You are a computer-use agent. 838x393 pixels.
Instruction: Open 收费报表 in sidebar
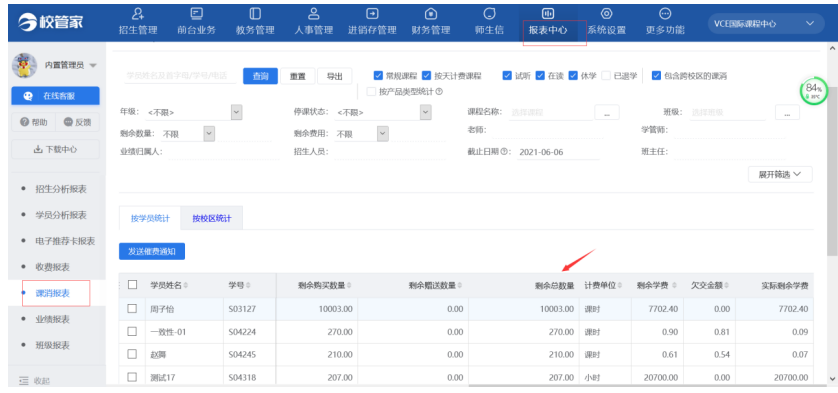point(52,267)
